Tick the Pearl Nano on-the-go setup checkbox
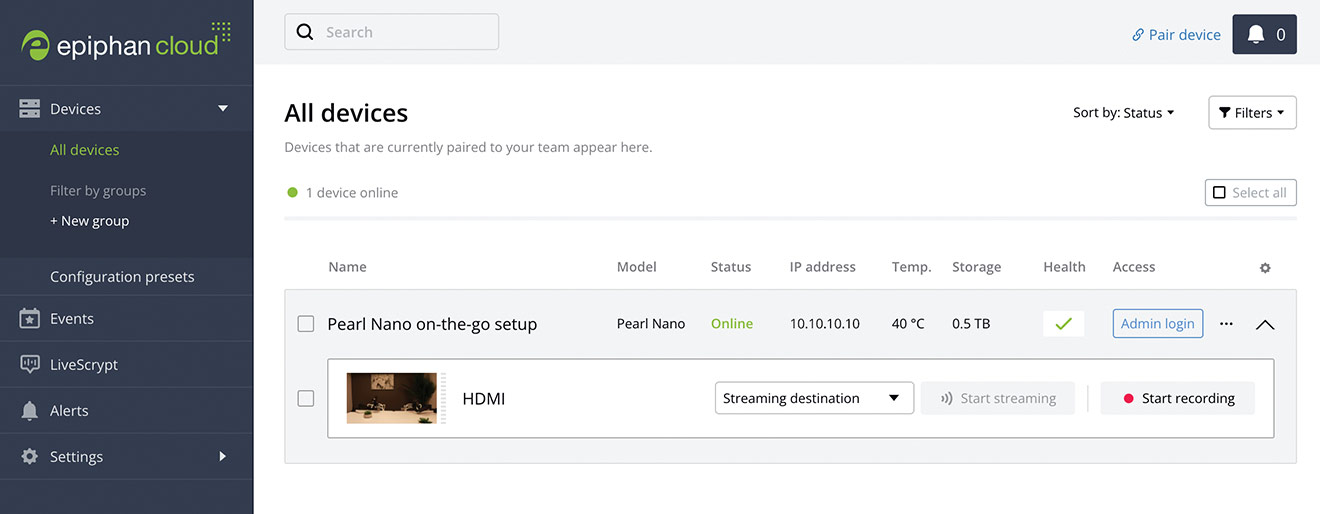This screenshot has width=1320, height=514. pos(306,324)
